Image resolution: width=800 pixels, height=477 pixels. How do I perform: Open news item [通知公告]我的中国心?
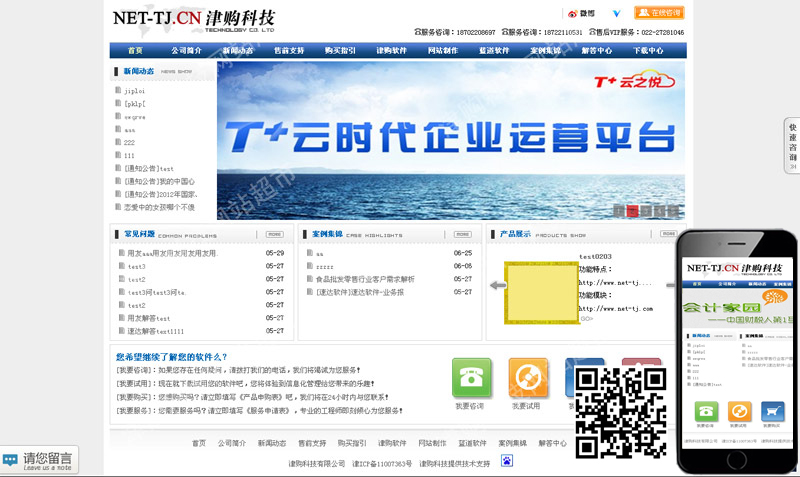click(159, 181)
